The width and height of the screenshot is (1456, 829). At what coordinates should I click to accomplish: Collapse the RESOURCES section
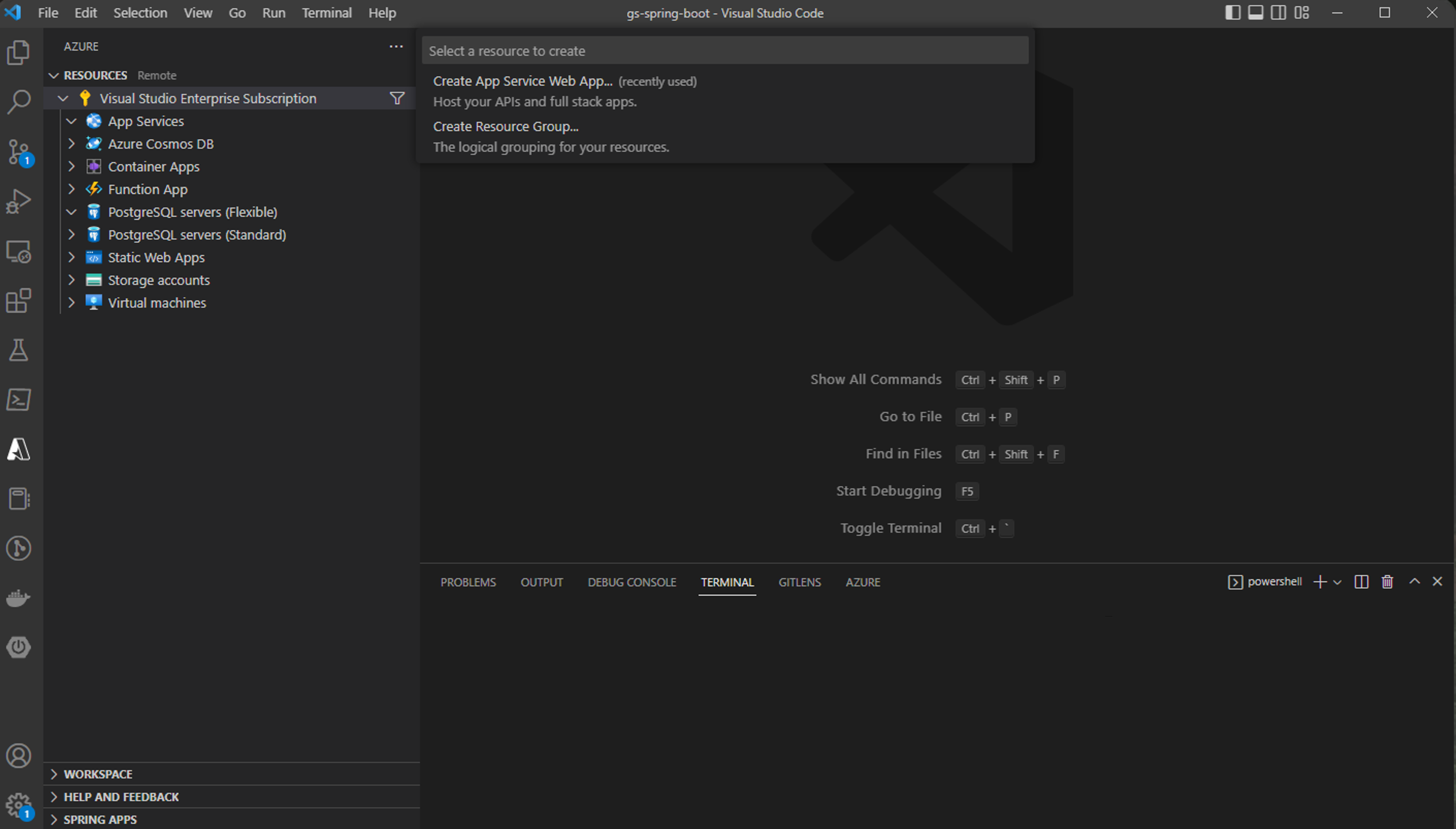[x=54, y=75]
